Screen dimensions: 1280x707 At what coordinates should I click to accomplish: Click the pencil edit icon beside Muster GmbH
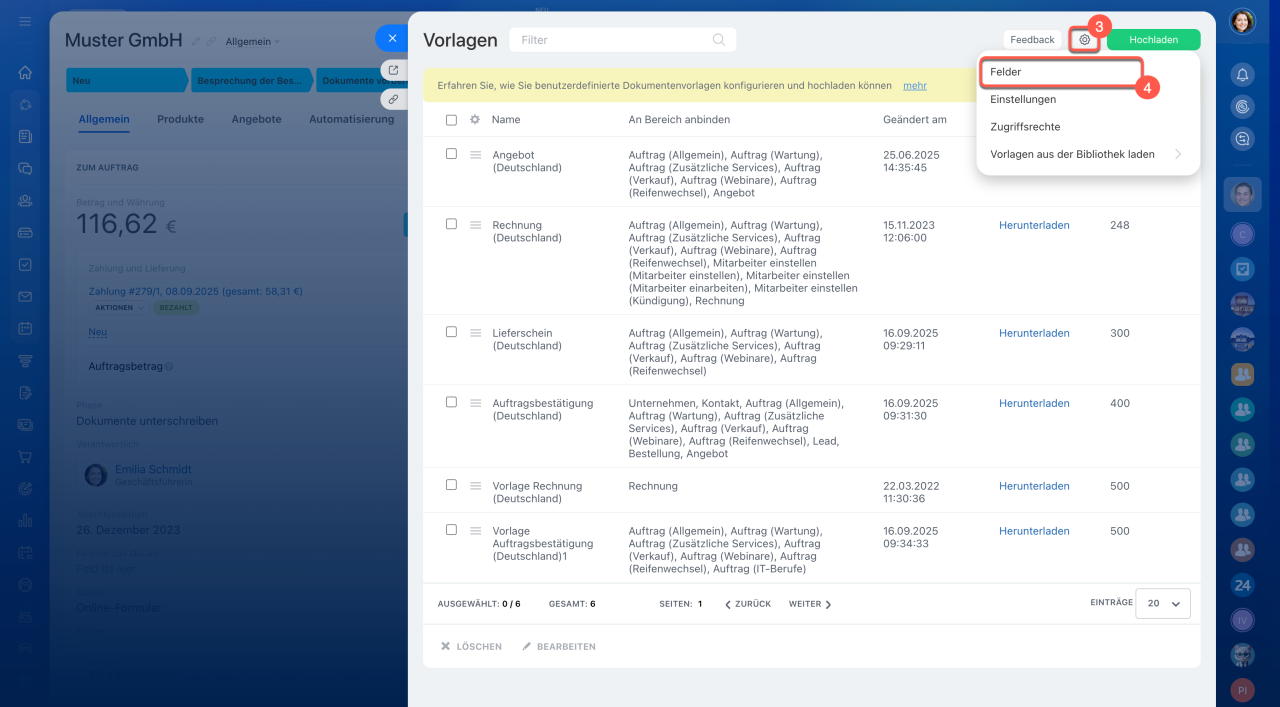click(196, 41)
